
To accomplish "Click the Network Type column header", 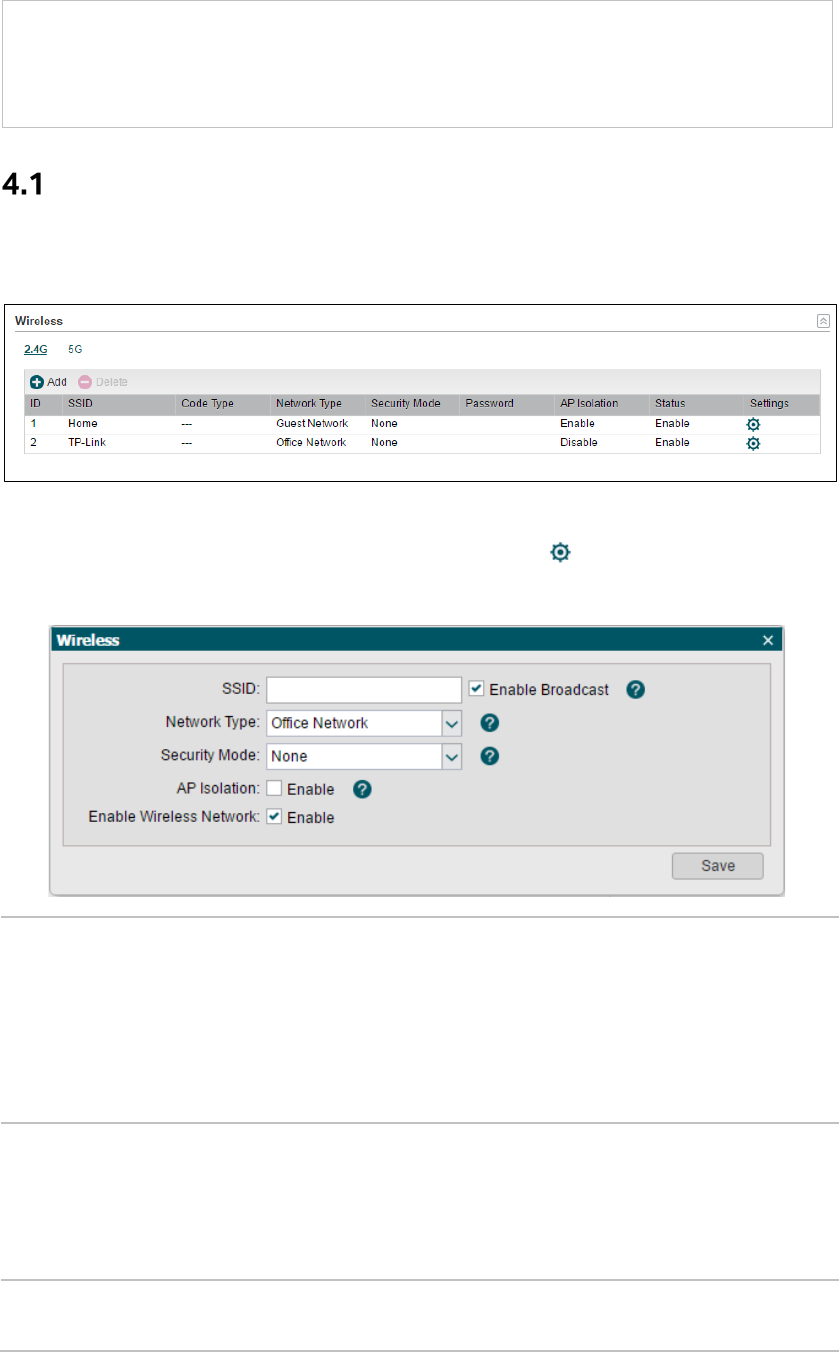I will 309,404.
